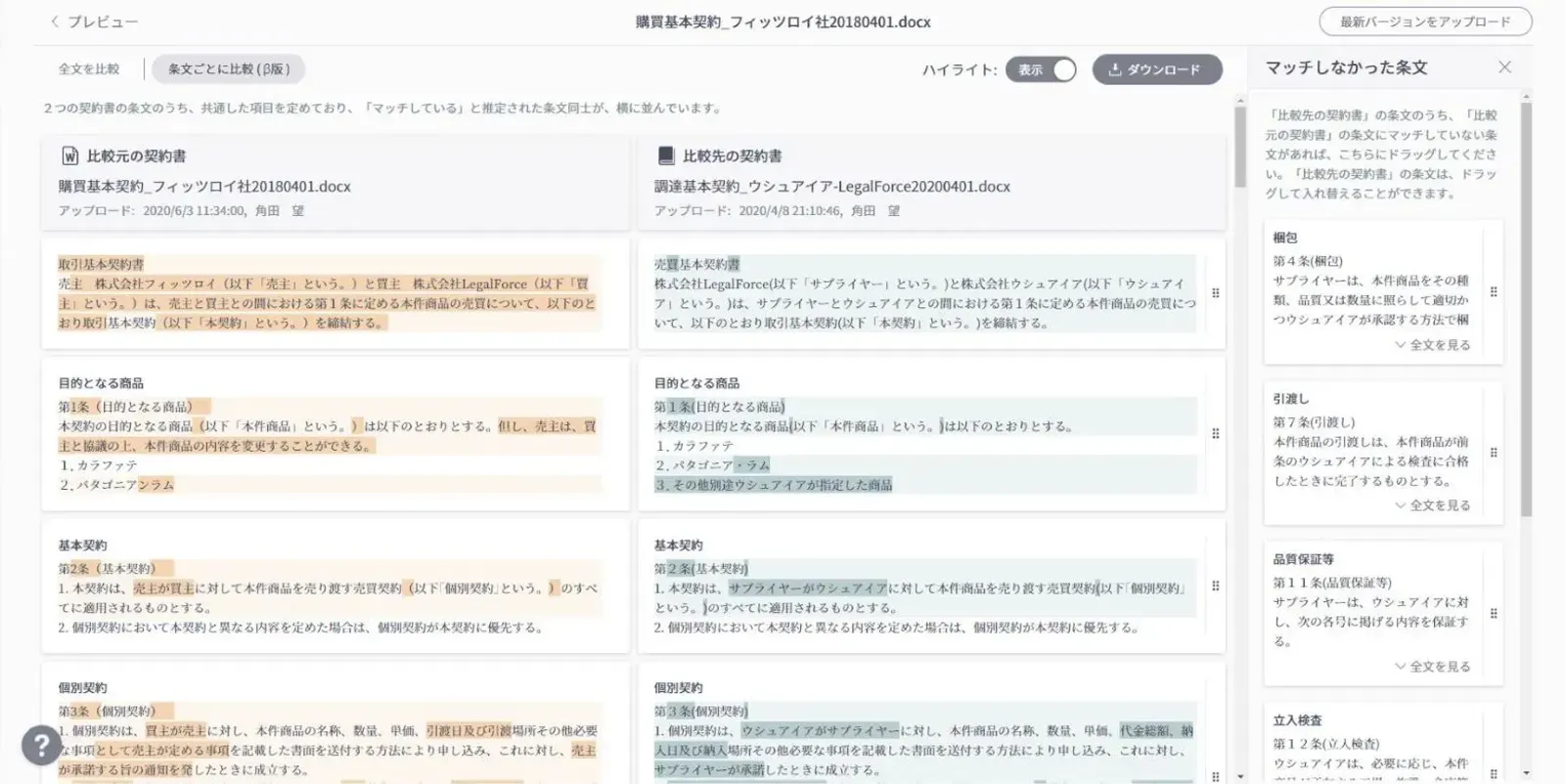
Task: Click 基本契約 heading in left column
Action: tap(82, 545)
